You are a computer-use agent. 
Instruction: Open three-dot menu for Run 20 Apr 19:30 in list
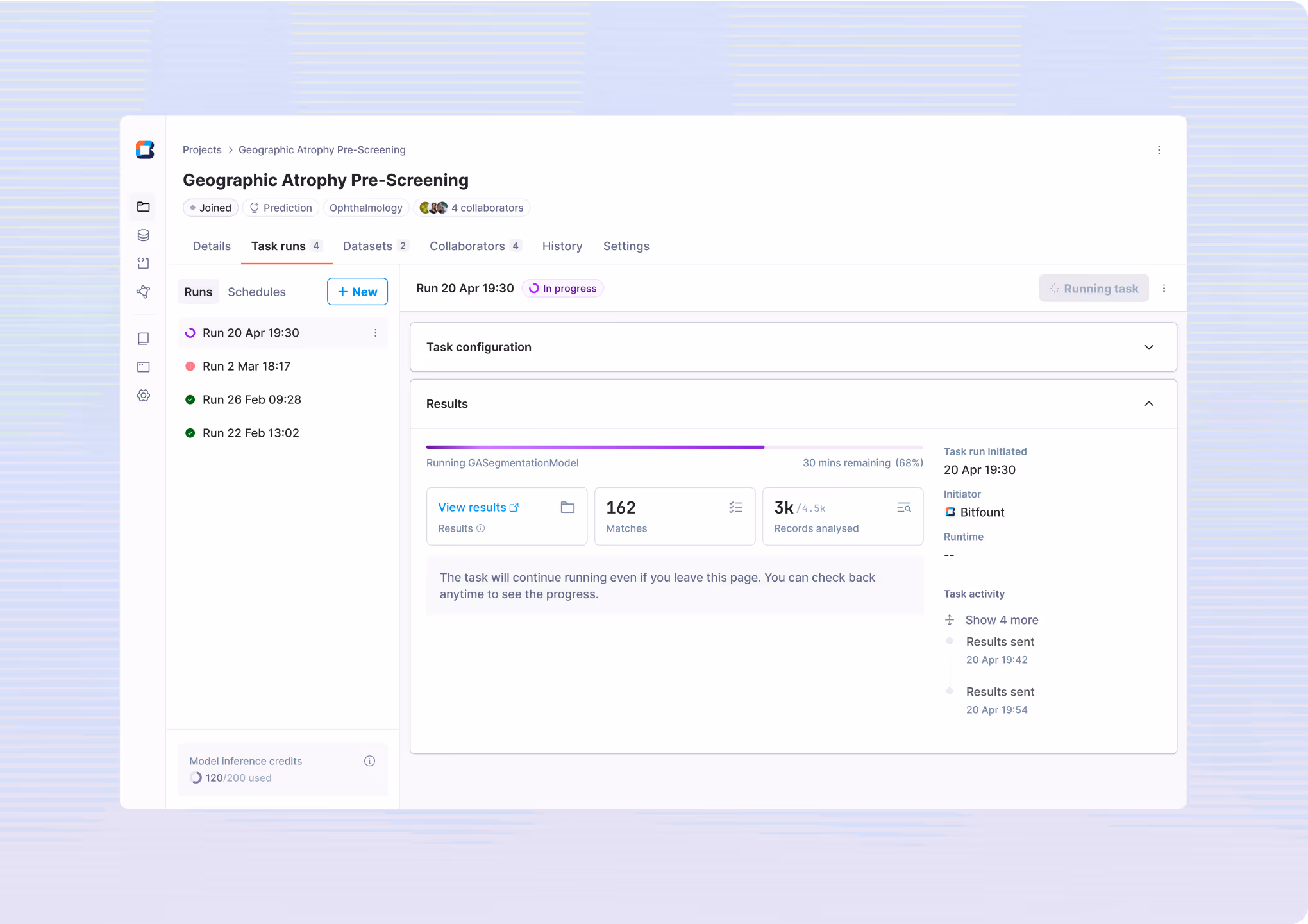click(x=376, y=333)
